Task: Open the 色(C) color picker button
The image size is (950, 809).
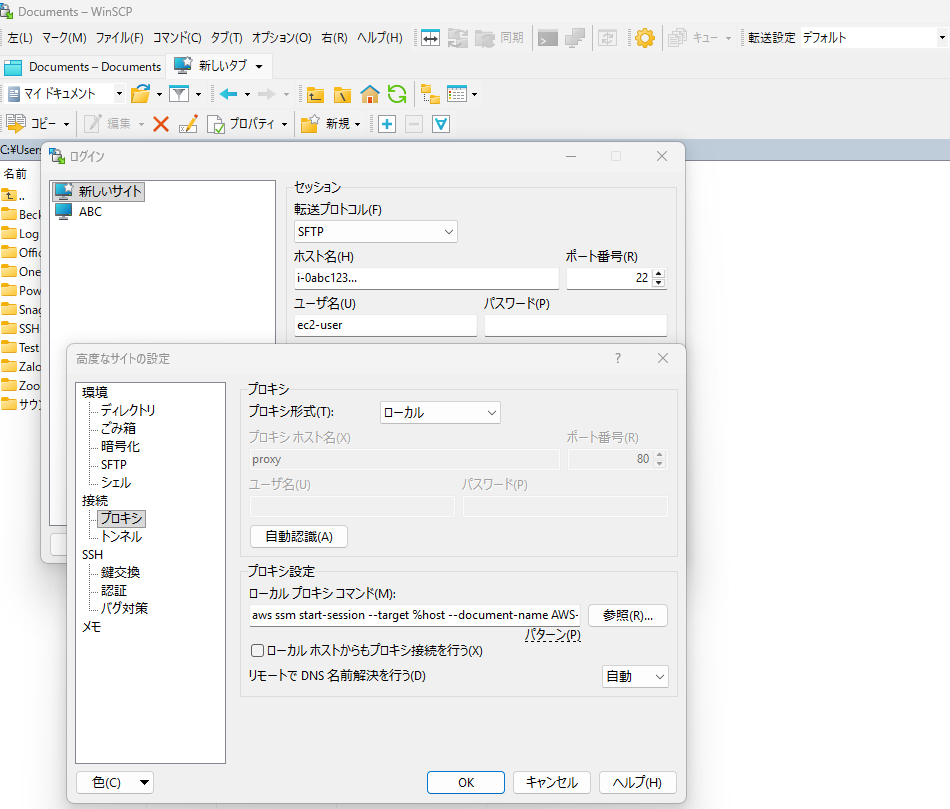Action: (115, 782)
